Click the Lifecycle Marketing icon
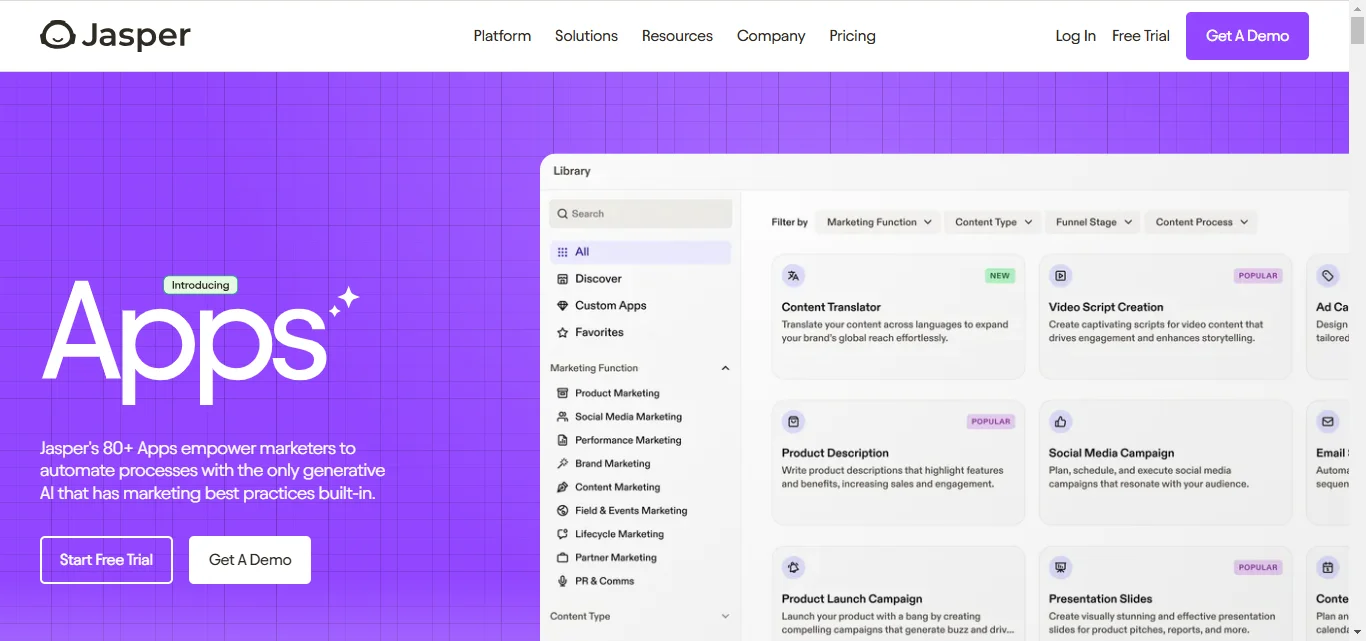1366x641 pixels. (563, 534)
